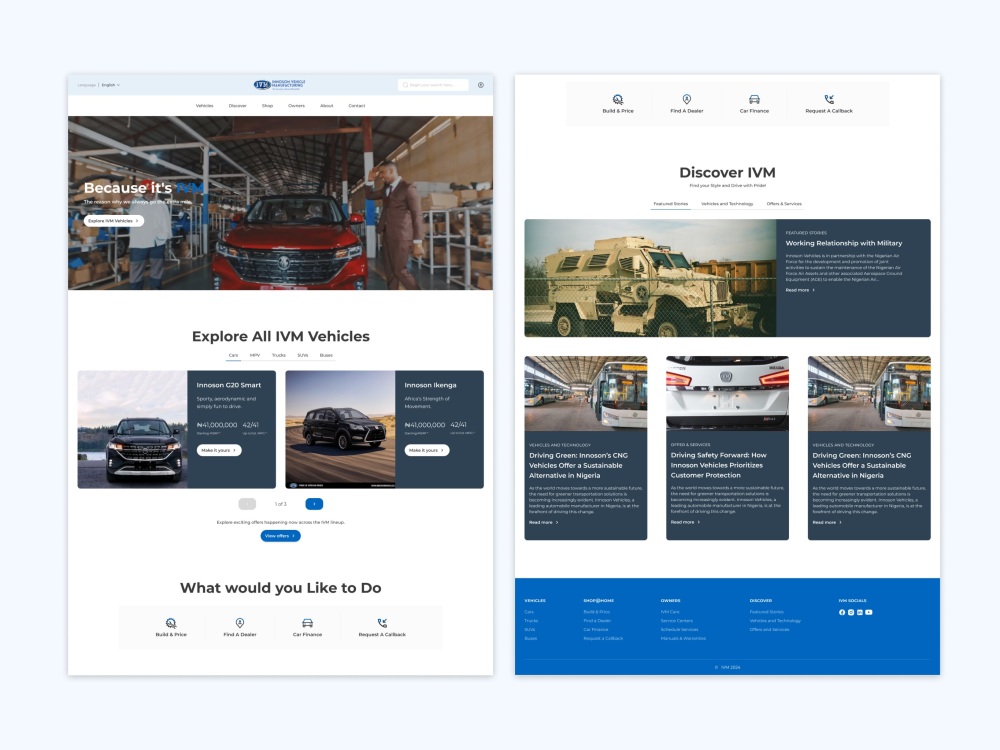The height and width of the screenshot is (750, 1000).
Task: Select the Buses tab under Explore All IVM Vehicles
Action: (327, 355)
